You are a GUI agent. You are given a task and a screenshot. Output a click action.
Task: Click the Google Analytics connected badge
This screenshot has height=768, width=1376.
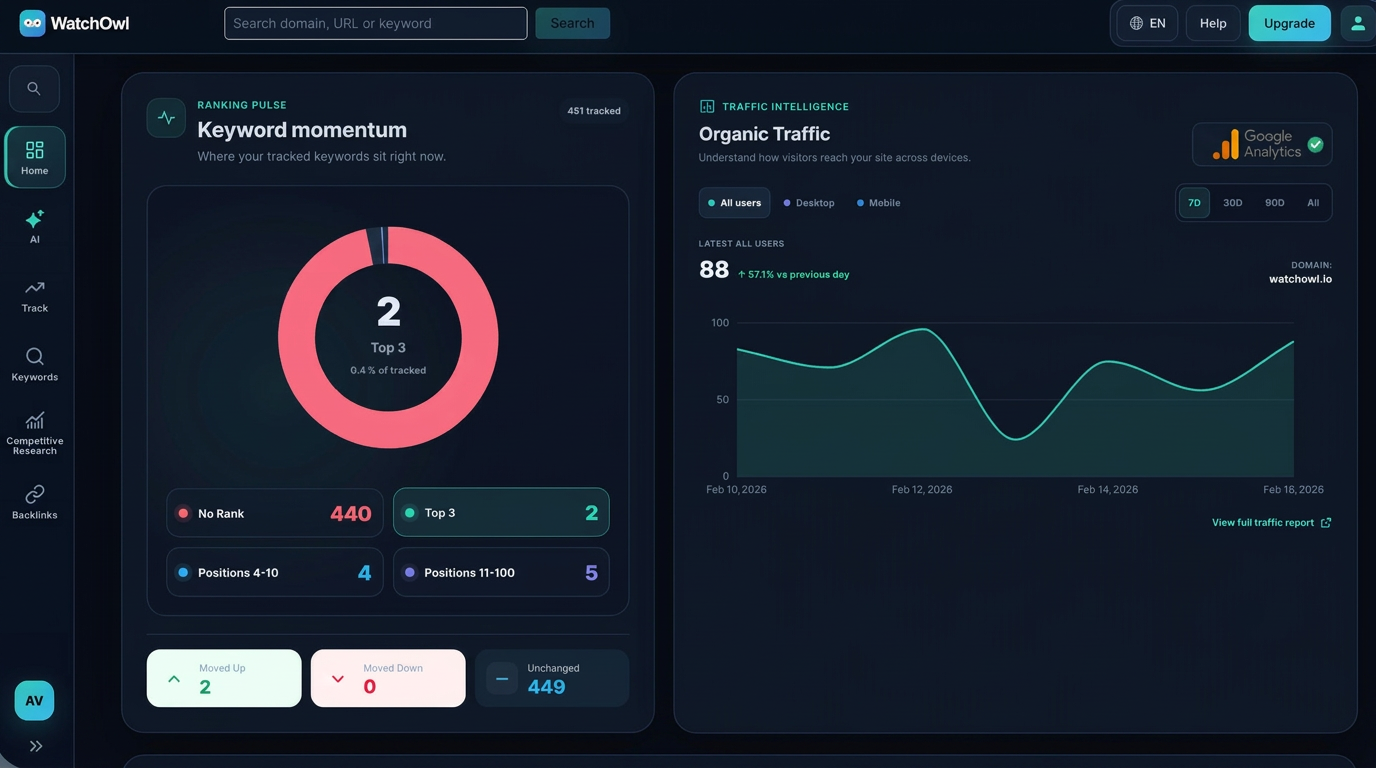[1262, 144]
